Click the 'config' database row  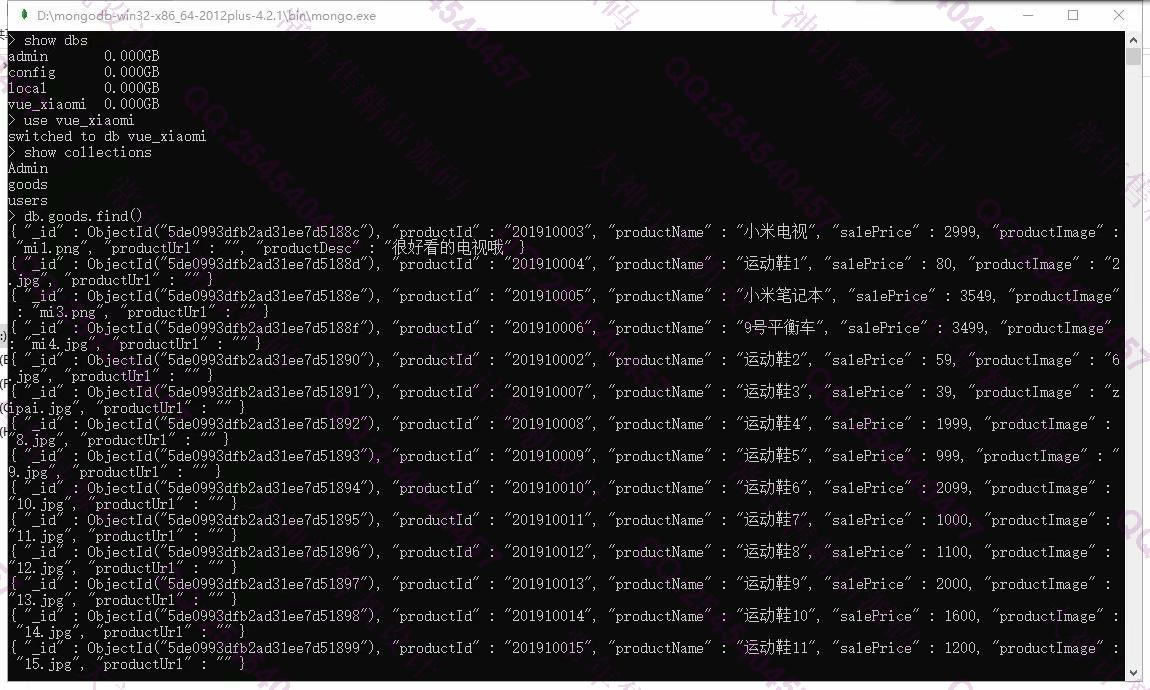pos(84,73)
